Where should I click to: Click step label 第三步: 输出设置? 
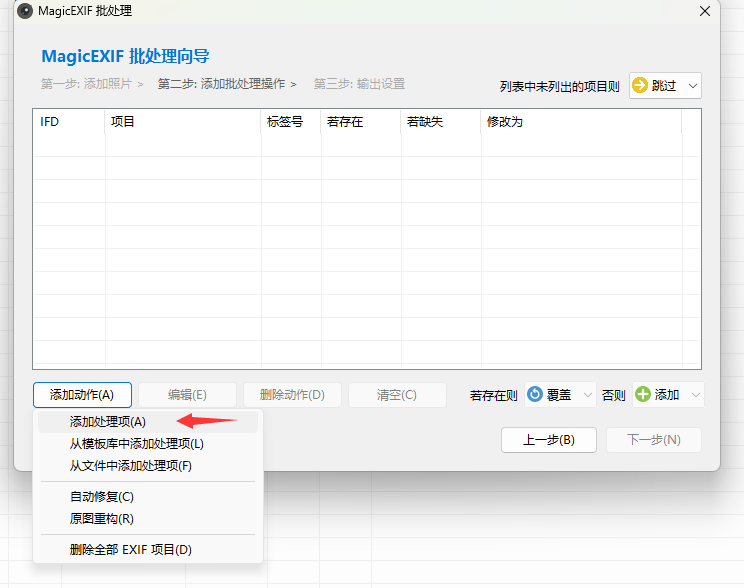tap(359, 84)
